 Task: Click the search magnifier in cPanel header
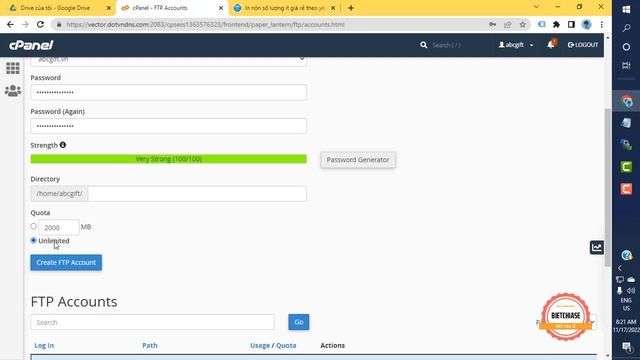tap(424, 45)
